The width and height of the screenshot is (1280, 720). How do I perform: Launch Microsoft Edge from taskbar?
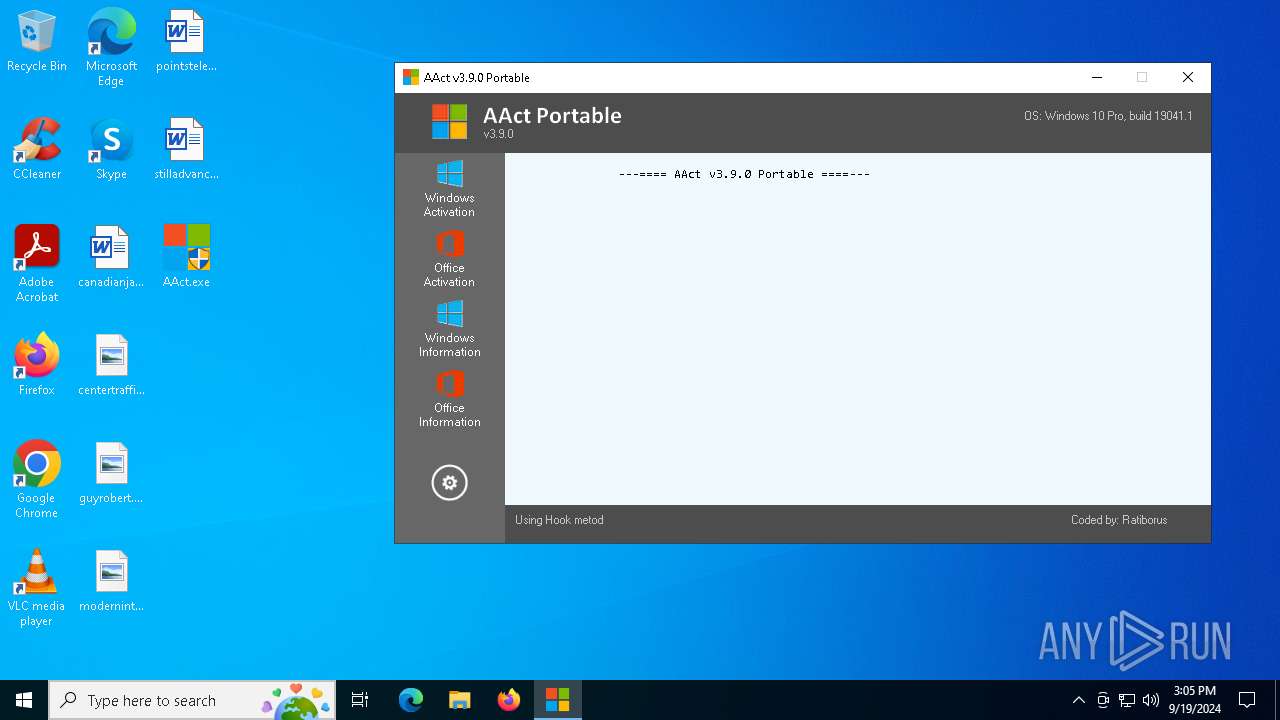(x=411, y=700)
